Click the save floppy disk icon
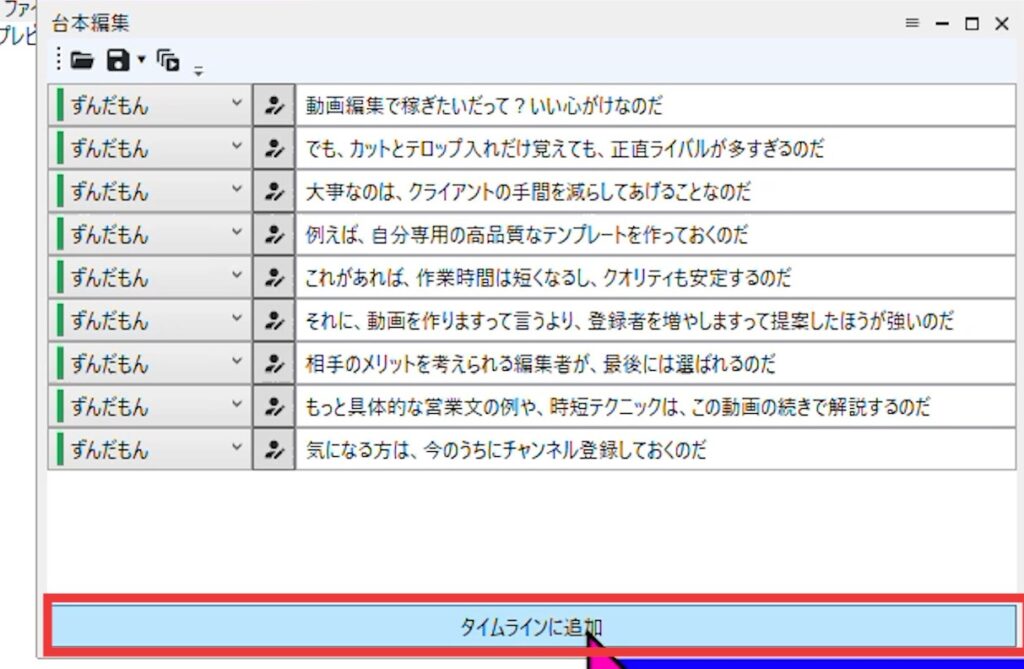Image resolution: width=1024 pixels, height=669 pixels. (118, 61)
